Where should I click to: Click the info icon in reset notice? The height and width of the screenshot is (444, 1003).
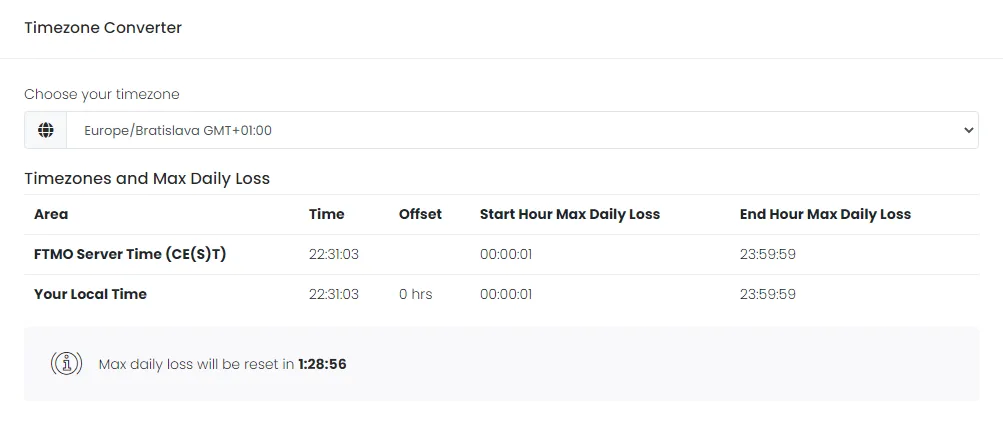(x=66, y=364)
